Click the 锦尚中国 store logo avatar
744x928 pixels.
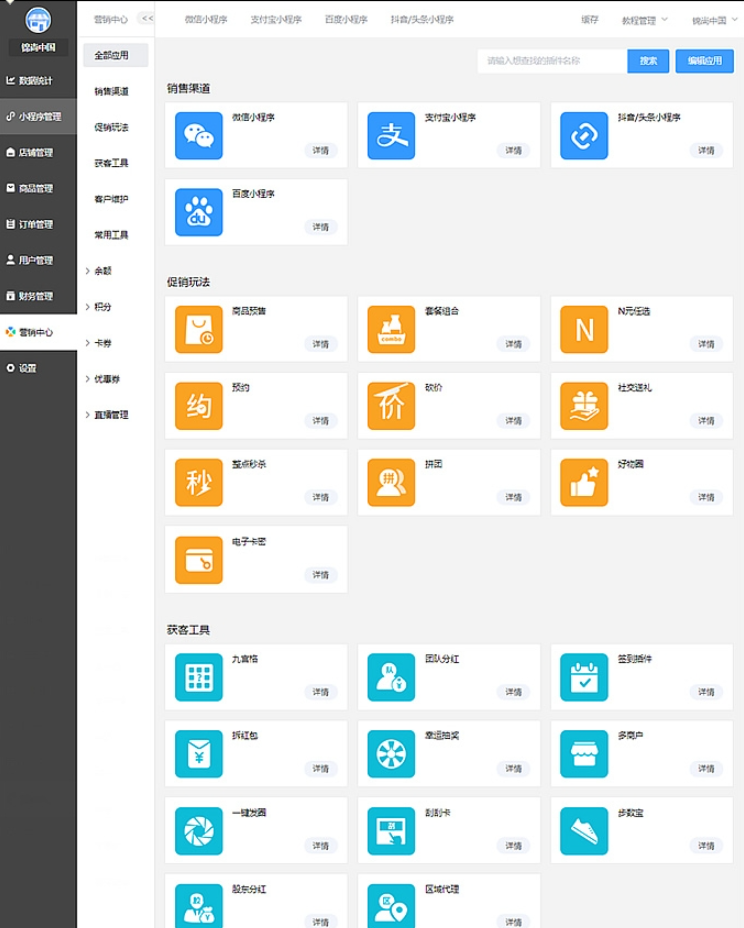pos(38,20)
